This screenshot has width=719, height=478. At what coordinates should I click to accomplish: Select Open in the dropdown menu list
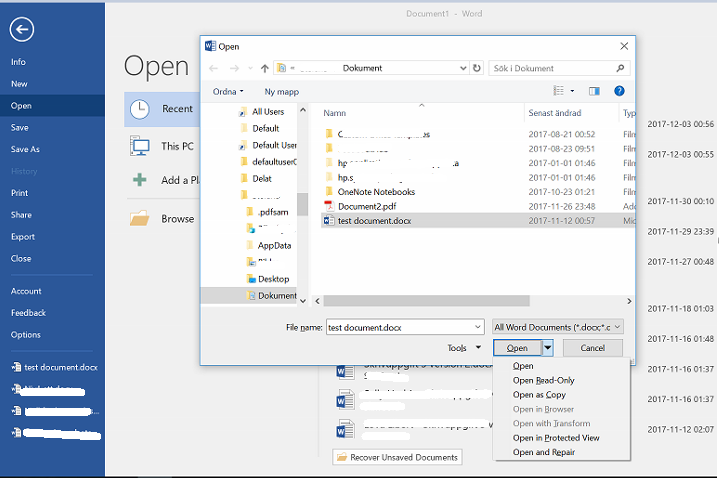523,366
